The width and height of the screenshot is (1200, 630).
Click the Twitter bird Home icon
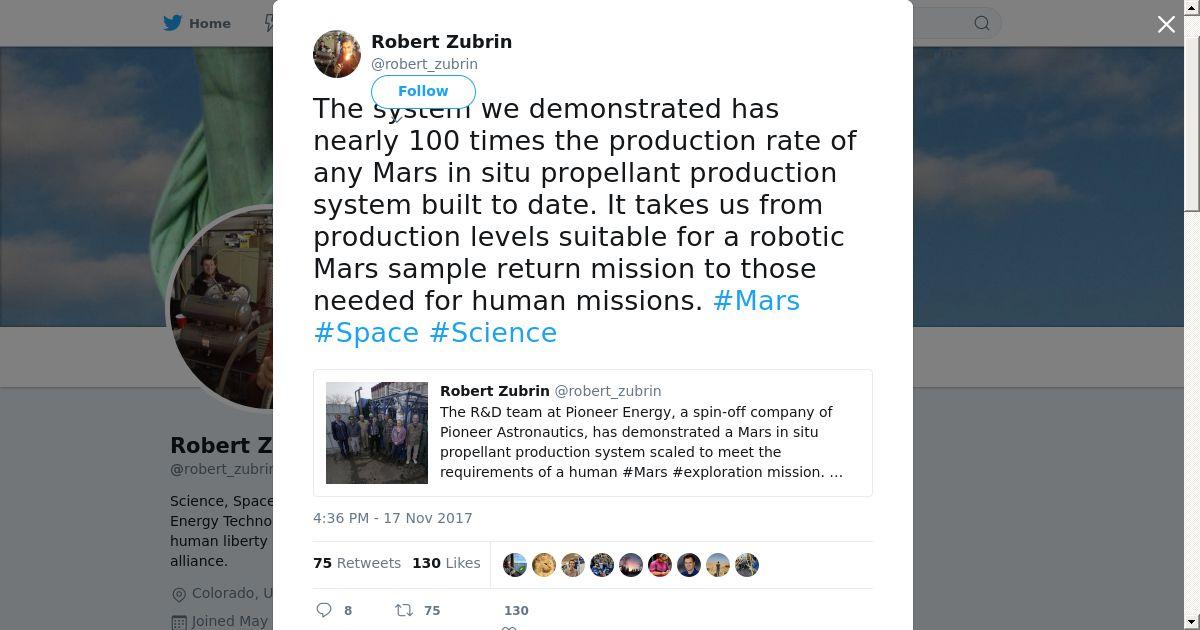[x=173, y=23]
